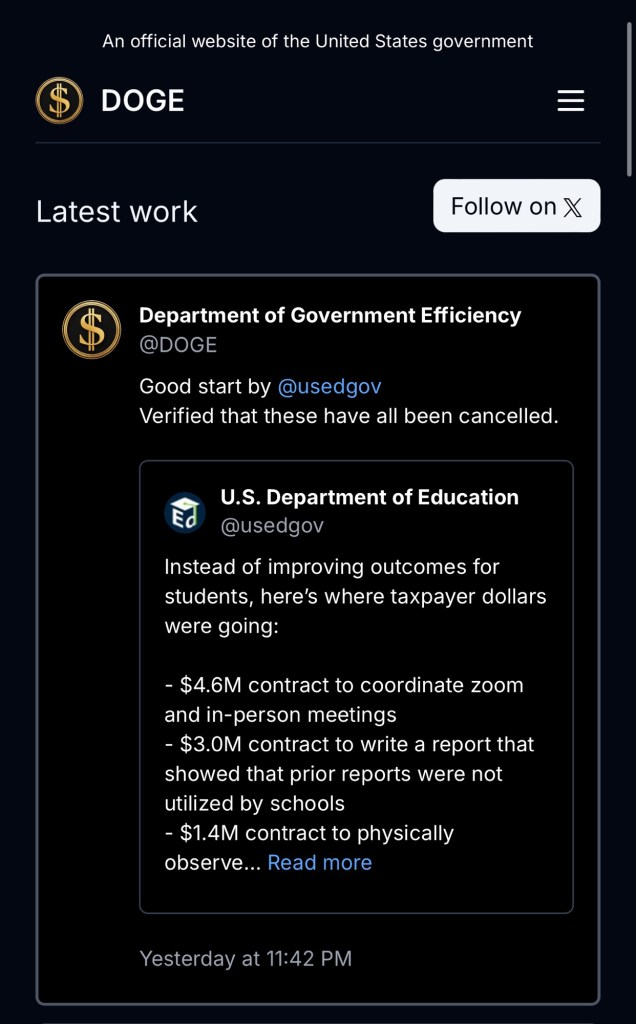Click the "DOGE" site title text
636x1024 pixels.
[x=142, y=101]
